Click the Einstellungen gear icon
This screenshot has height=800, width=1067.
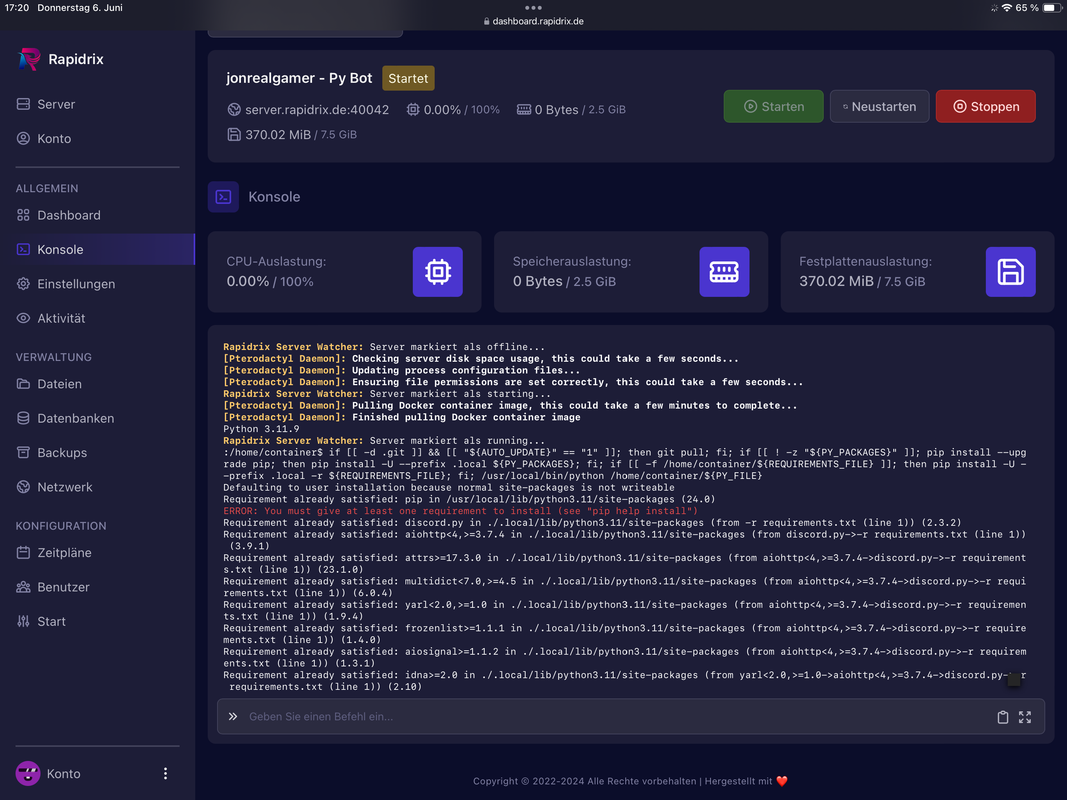click(x=23, y=284)
